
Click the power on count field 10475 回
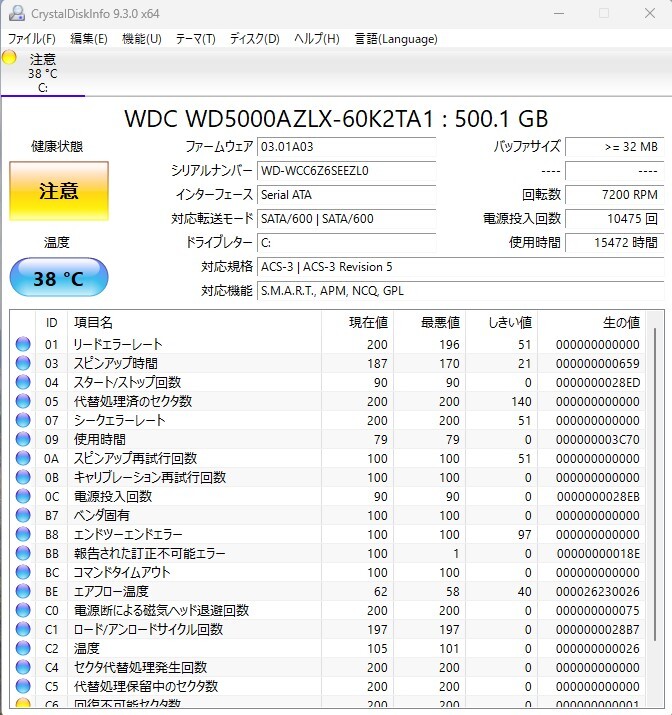[615, 219]
